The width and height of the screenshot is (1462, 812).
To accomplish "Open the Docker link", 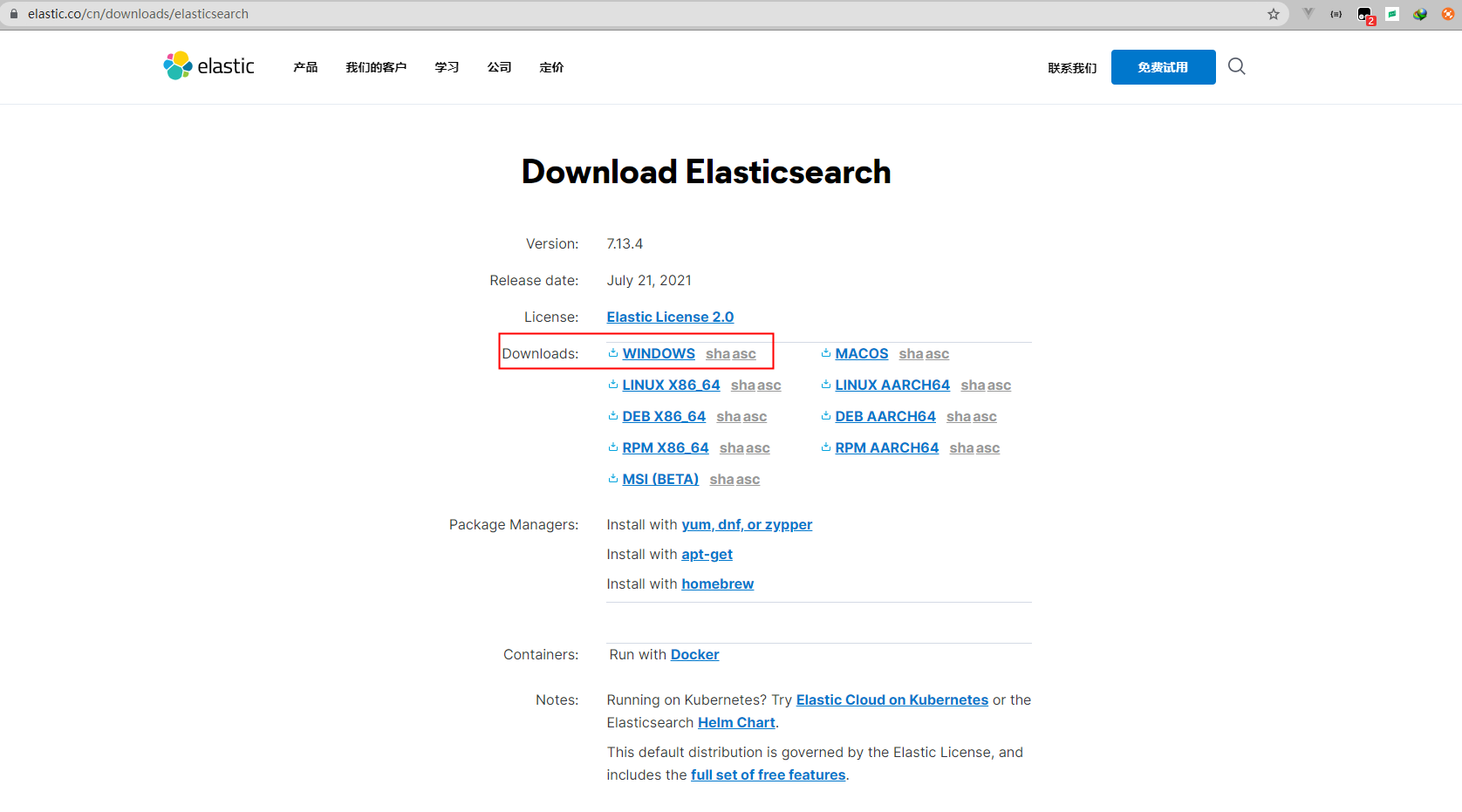I will pyautogui.click(x=695, y=654).
